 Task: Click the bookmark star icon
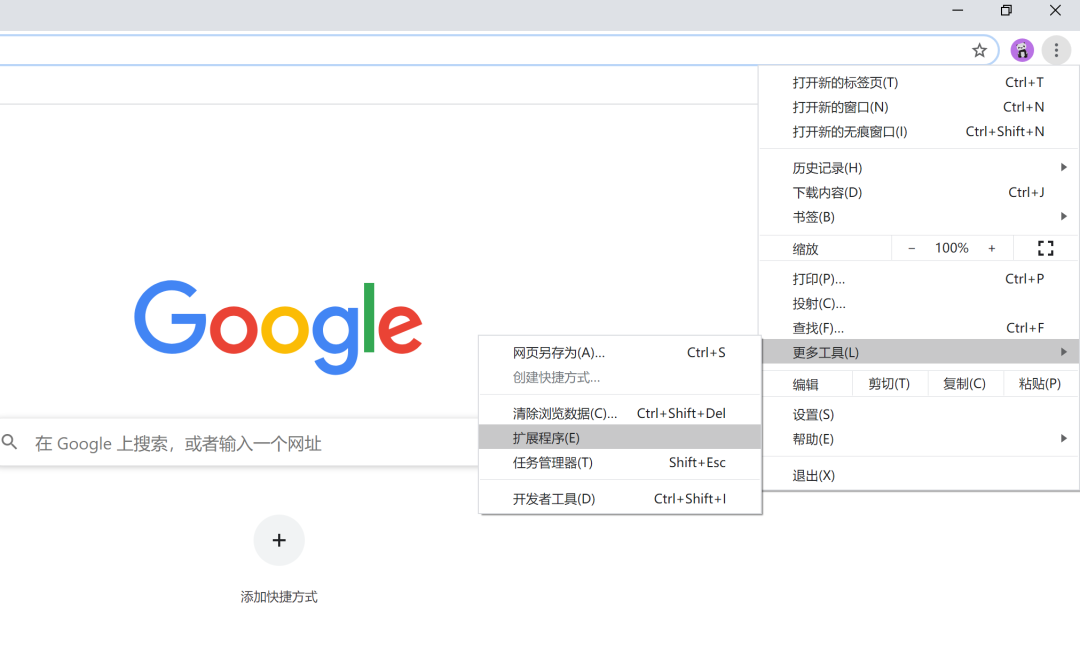pyautogui.click(x=979, y=50)
